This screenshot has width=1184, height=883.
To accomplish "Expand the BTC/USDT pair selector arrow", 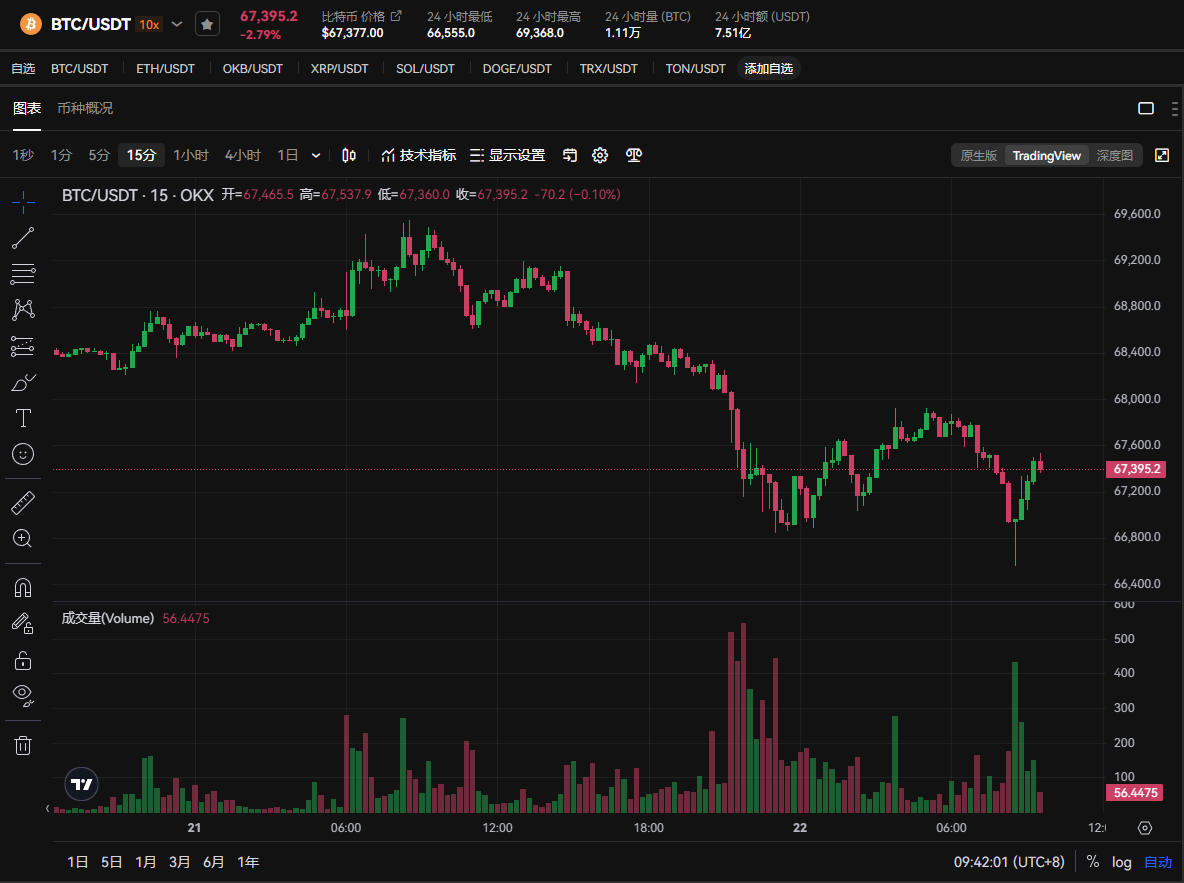I will [x=177, y=23].
